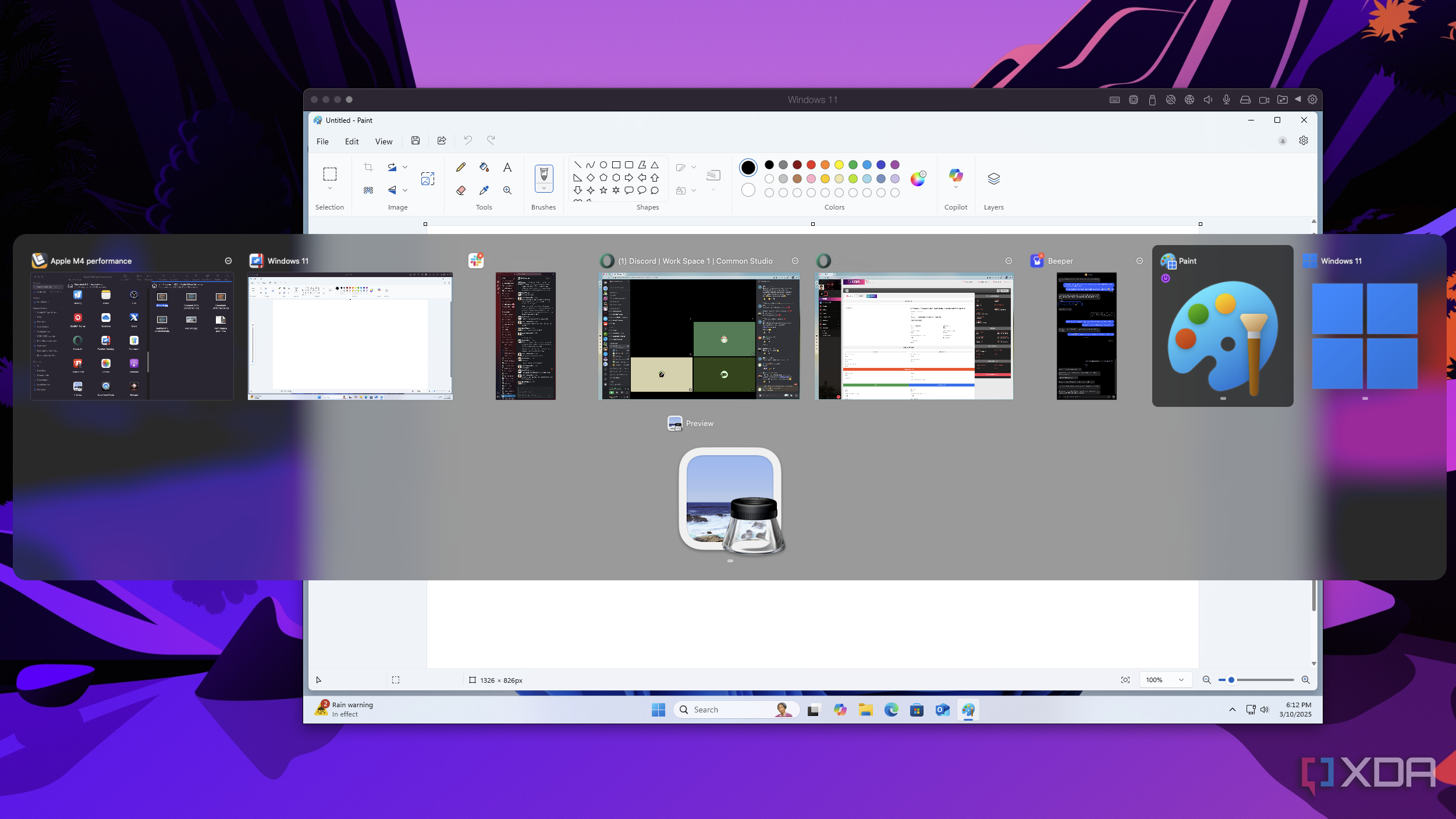
Task: Select the diamond shape
Action: (591, 178)
